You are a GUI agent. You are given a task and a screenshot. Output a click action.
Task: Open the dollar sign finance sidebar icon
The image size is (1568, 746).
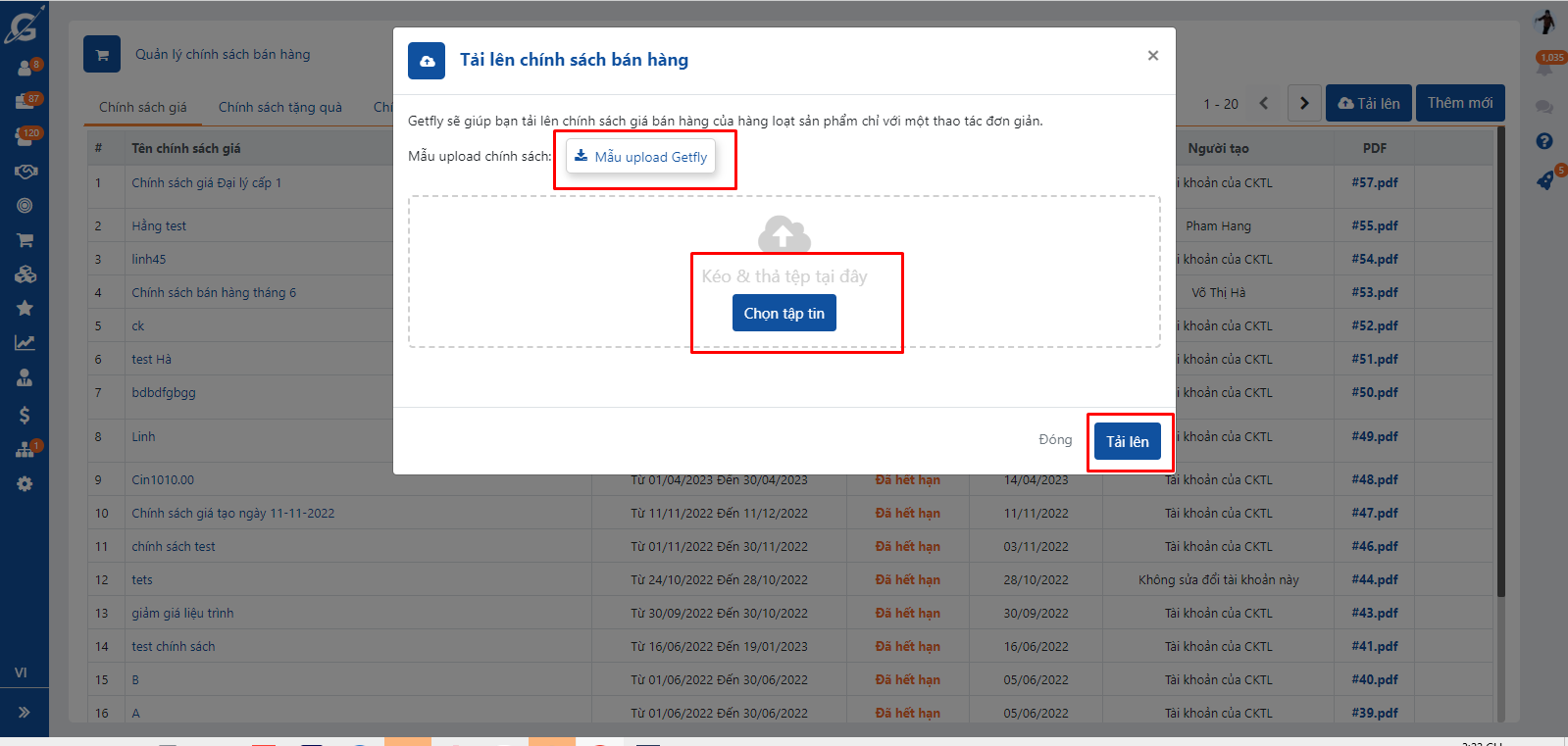click(25, 415)
